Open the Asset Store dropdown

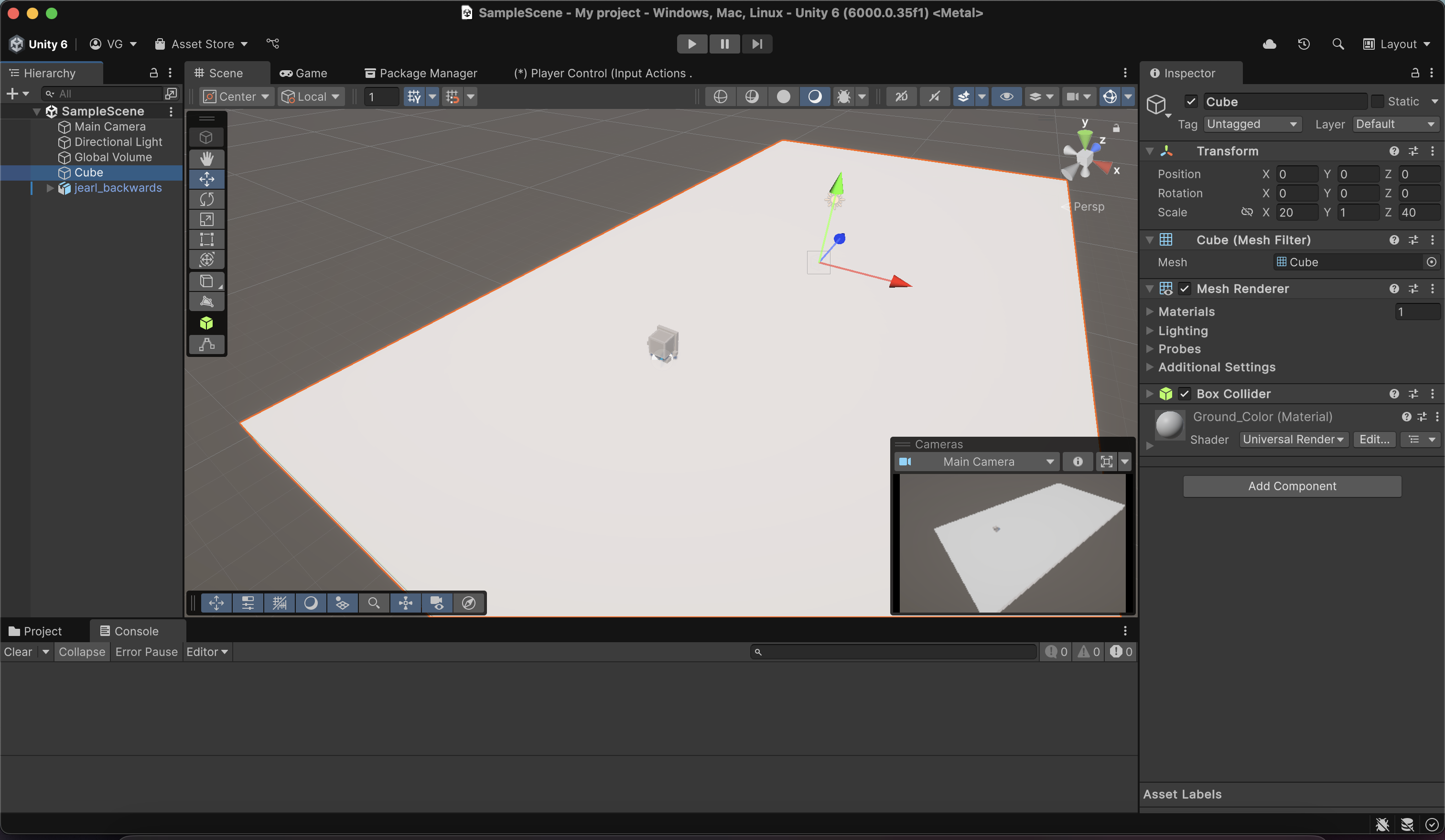(x=201, y=43)
